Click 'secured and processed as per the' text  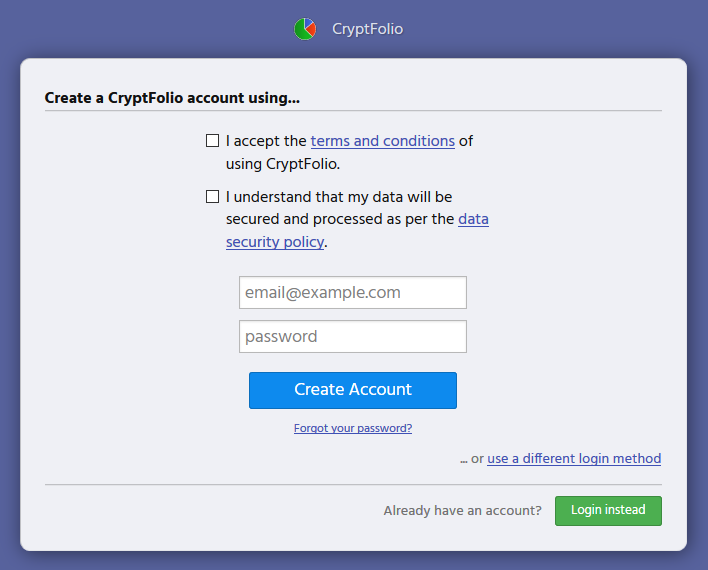coord(340,219)
